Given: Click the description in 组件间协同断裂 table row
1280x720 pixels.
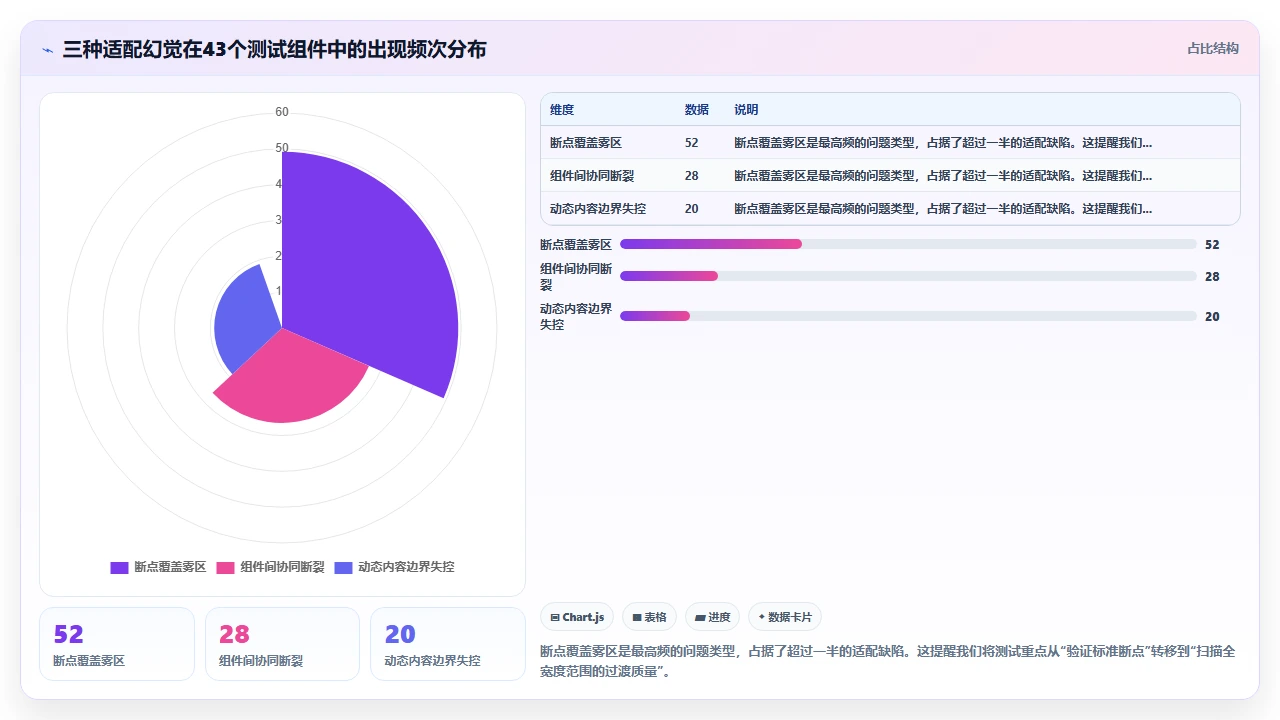Looking at the screenshot, I should (943, 176).
